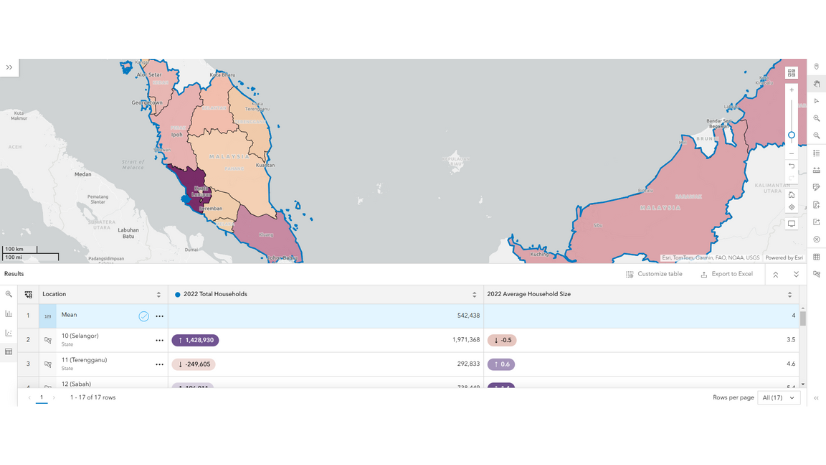The height and width of the screenshot is (465, 826).
Task: Open more options for Terengganu row
Action: click(159, 364)
